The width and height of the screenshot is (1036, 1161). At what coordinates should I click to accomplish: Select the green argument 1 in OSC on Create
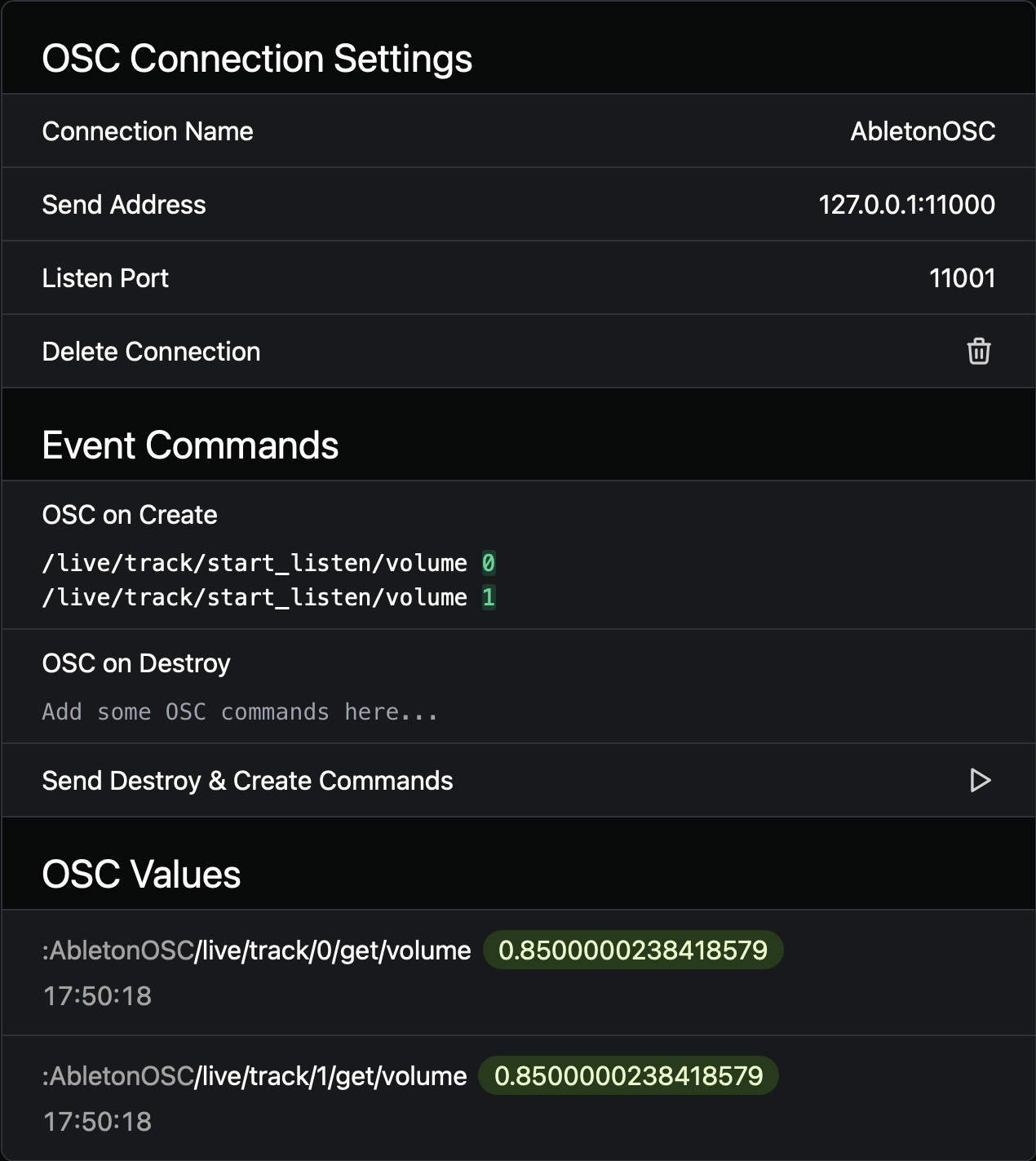(488, 597)
